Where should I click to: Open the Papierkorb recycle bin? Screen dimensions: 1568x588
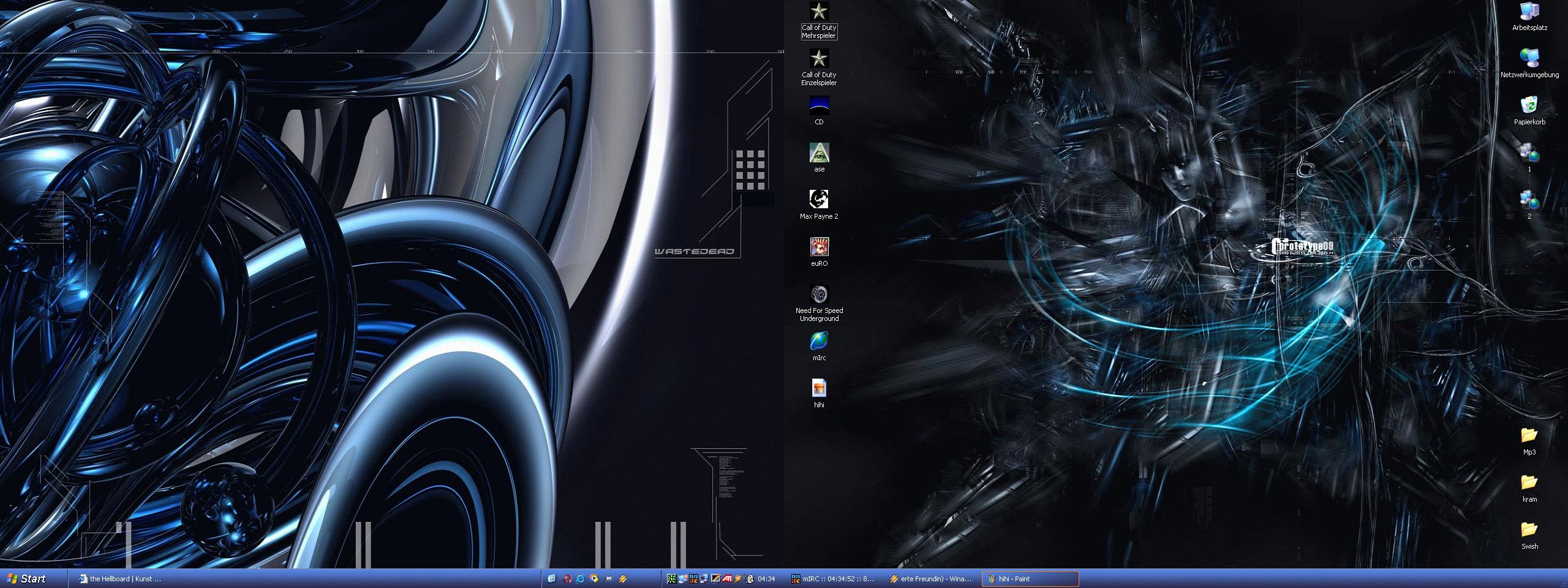click(x=1529, y=106)
